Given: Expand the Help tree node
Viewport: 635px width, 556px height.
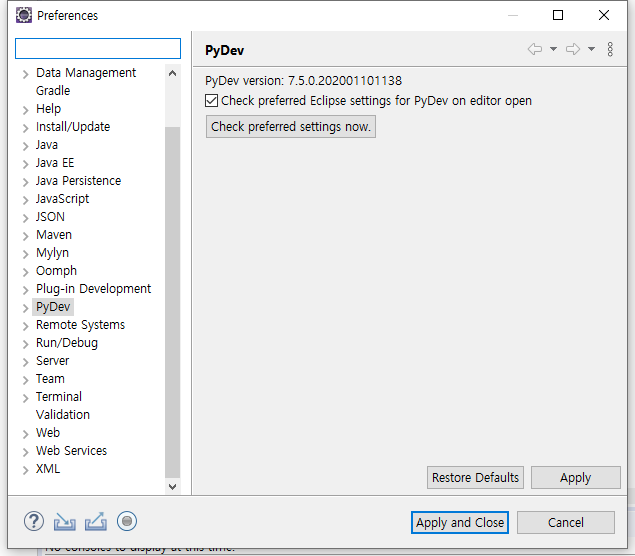Looking at the screenshot, I should (26, 110).
